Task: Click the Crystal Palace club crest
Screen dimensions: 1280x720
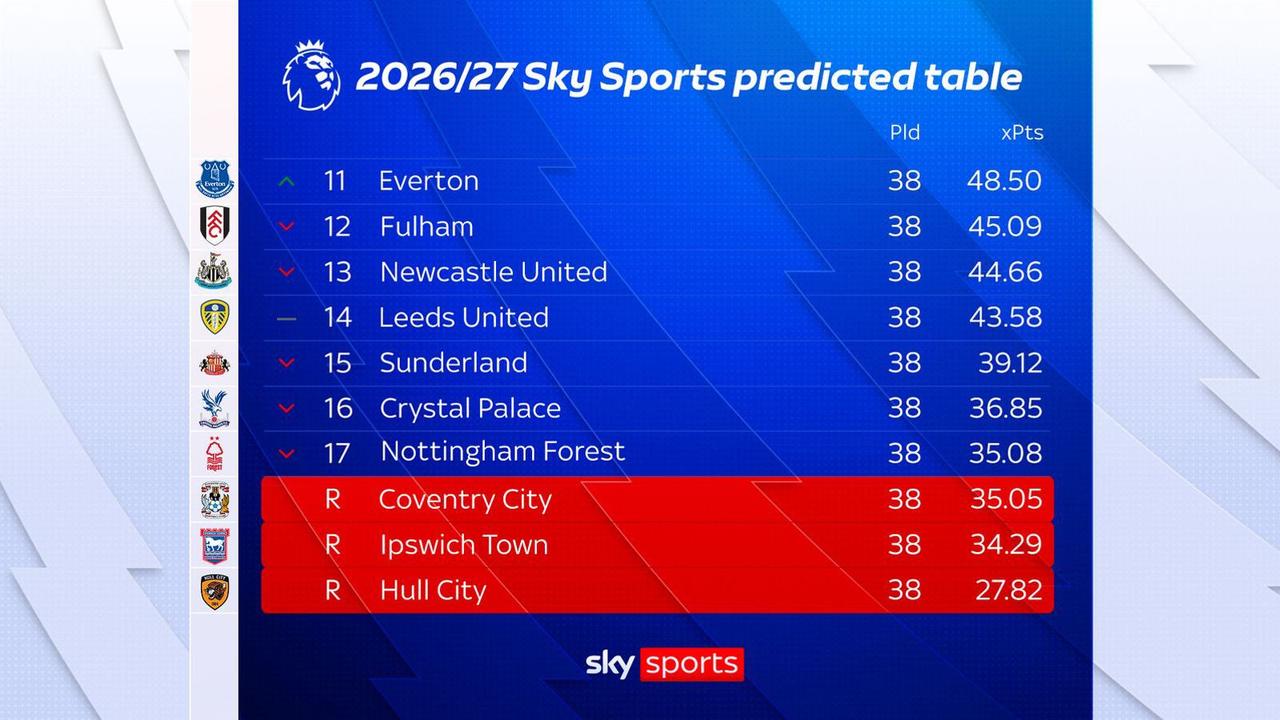Action: point(214,408)
